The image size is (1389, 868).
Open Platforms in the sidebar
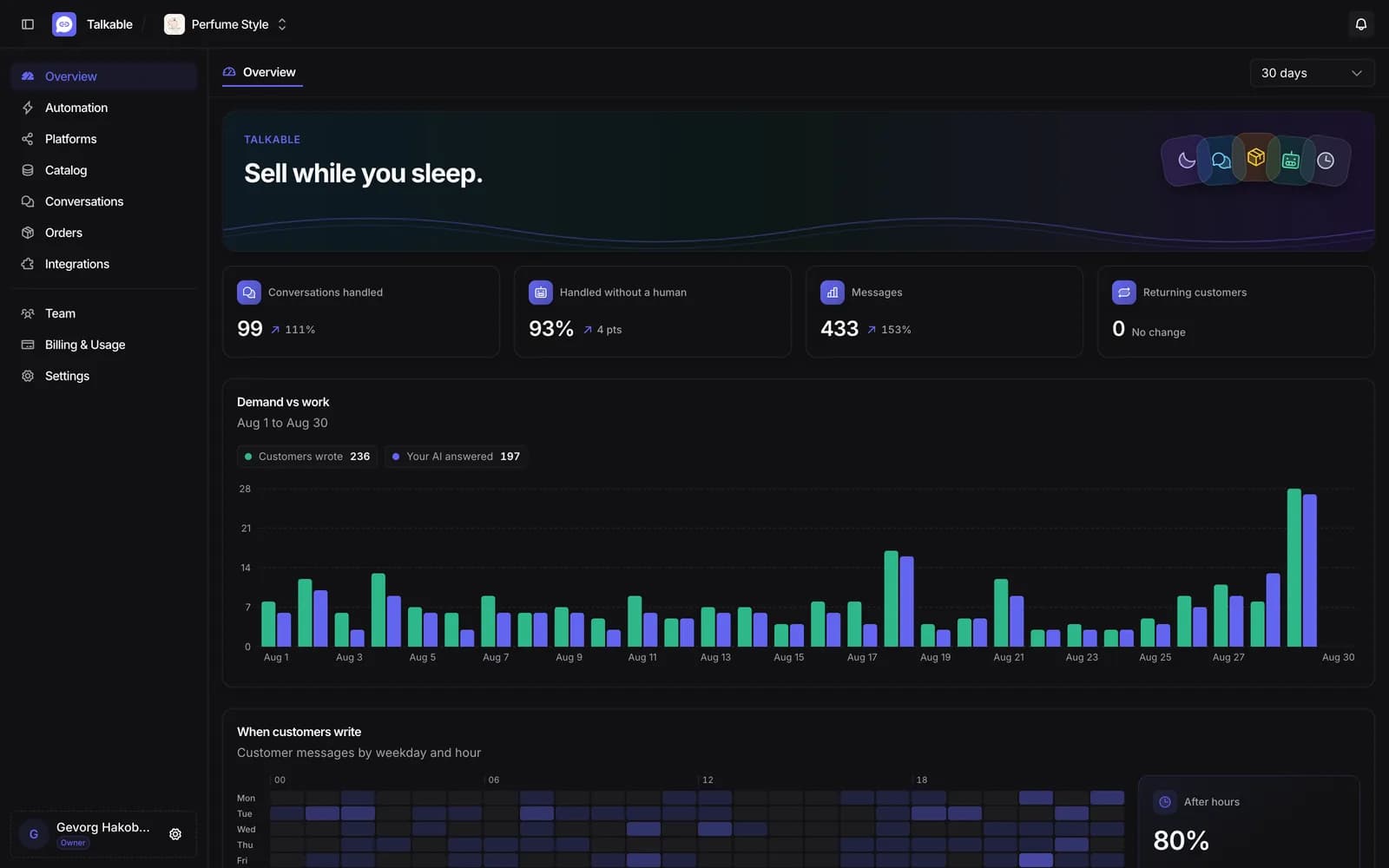click(x=104, y=139)
